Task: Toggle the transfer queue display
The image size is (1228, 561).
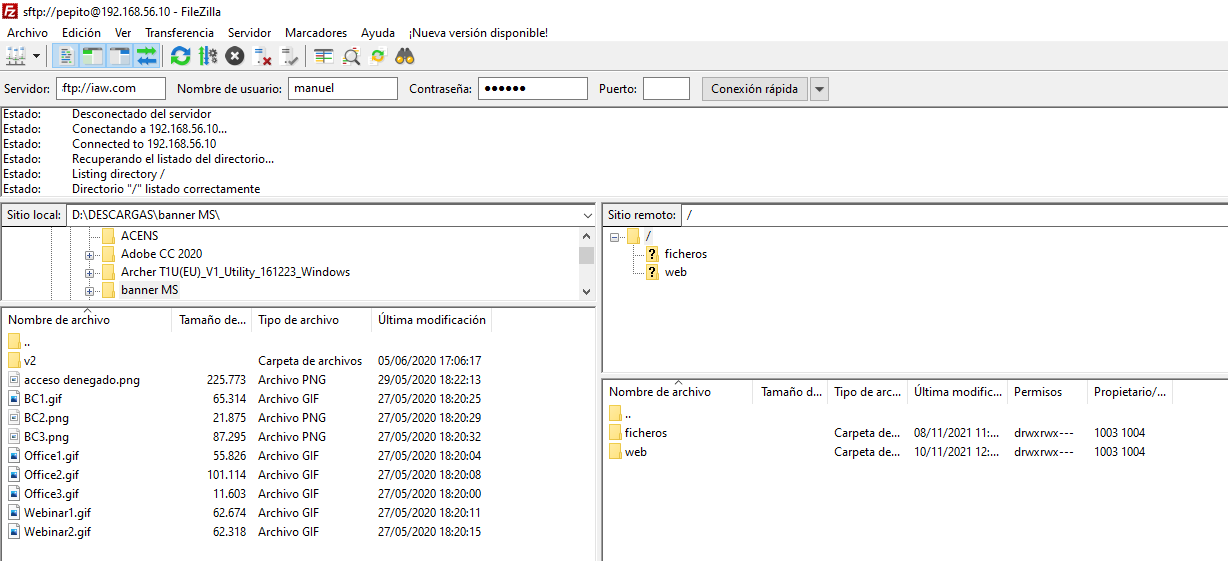Action: click(147, 56)
